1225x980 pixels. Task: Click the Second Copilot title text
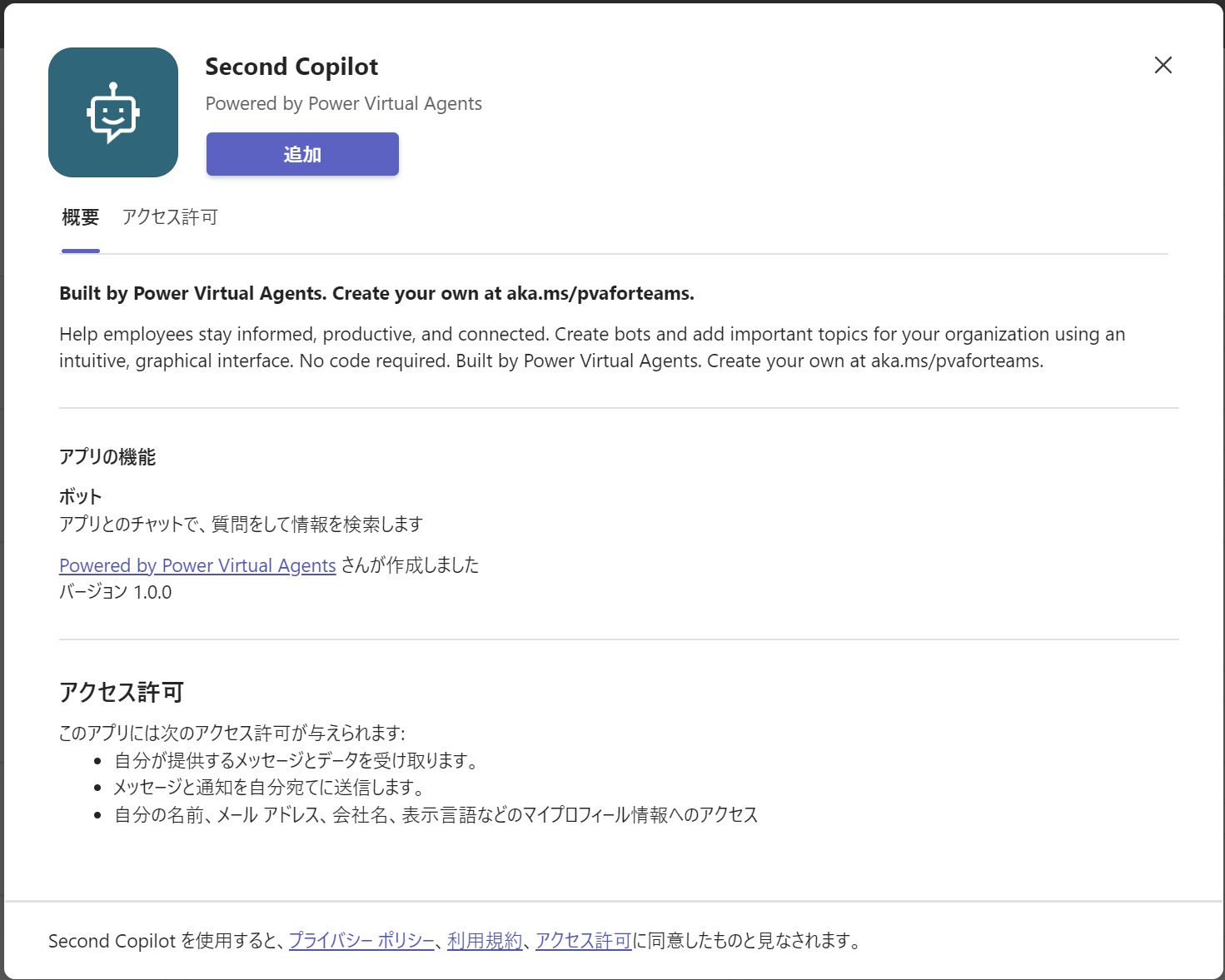[x=291, y=67]
